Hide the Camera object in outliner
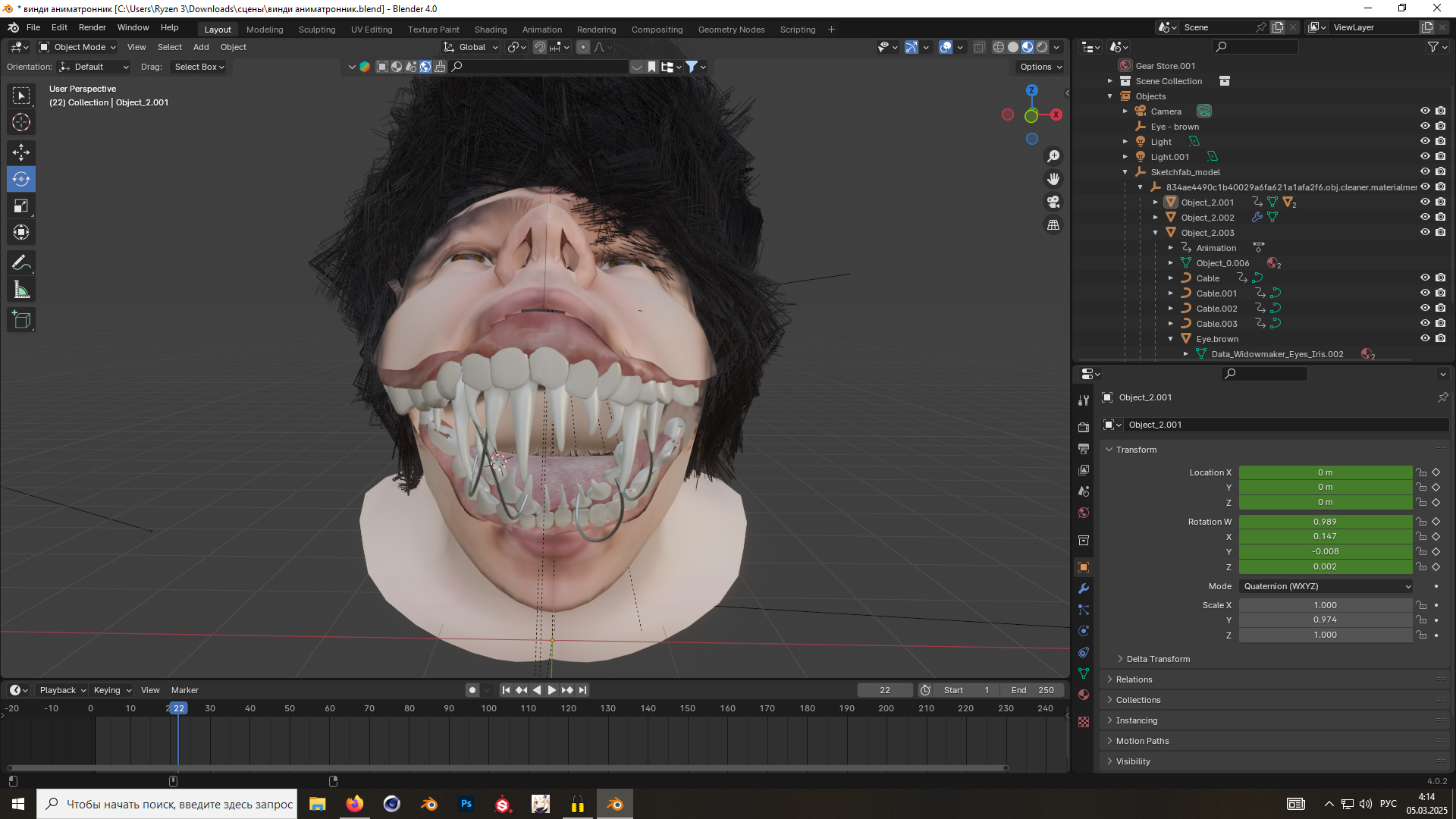Viewport: 1456px width, 819px height. click(x=1425, y=111)
